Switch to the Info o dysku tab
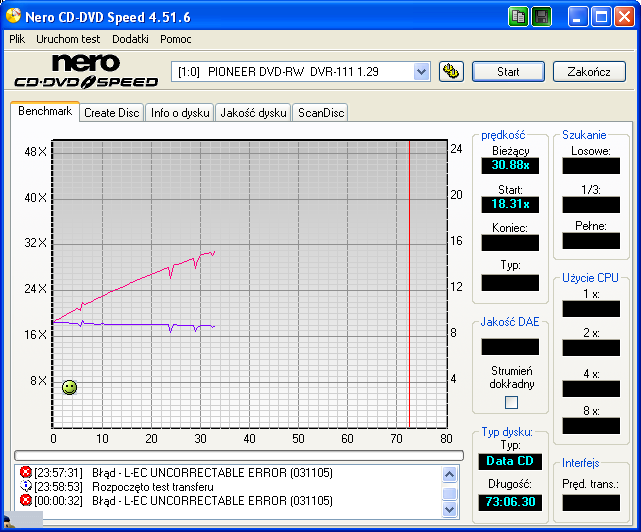The width and height of the screenshot is (641, 532). [x=180, y=113]
